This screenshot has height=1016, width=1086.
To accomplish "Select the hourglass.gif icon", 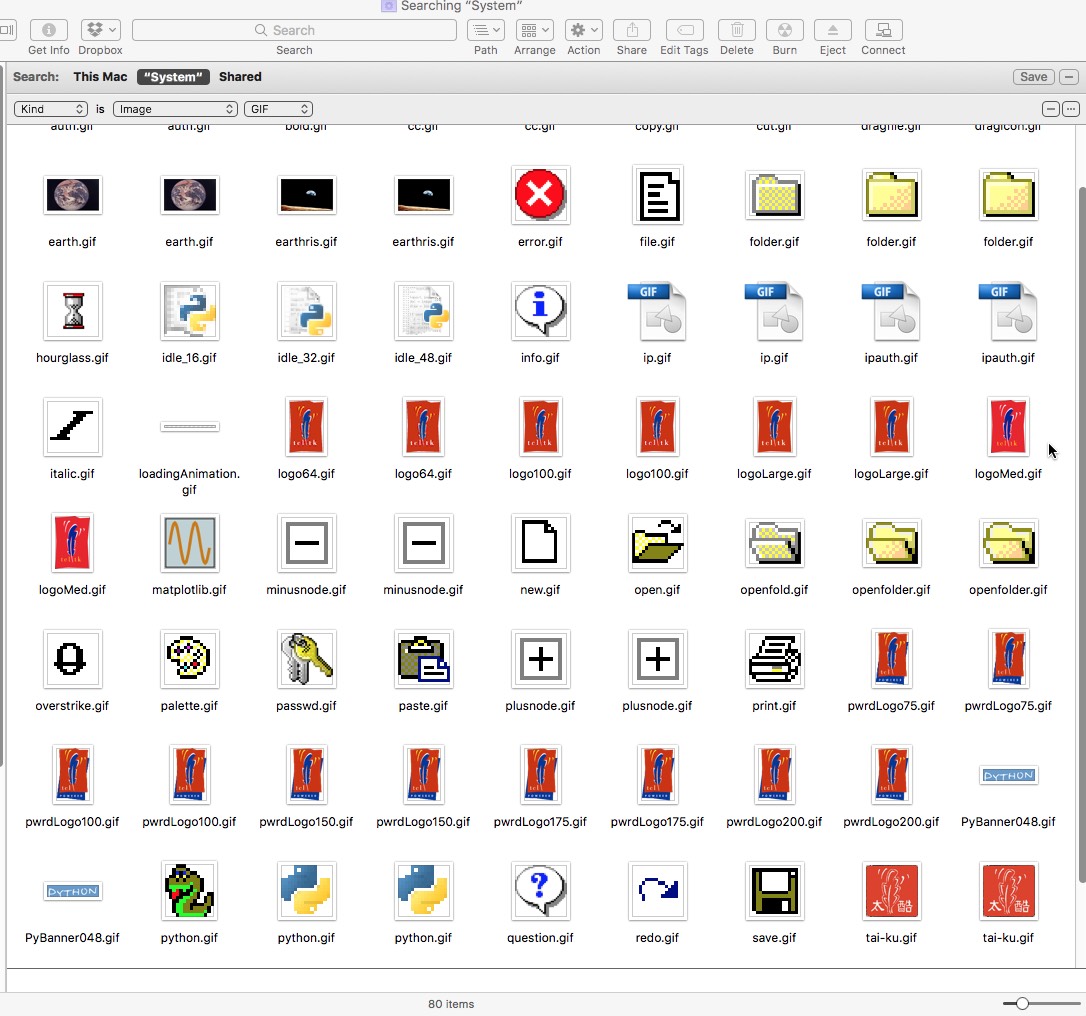I will click(73, 311).
